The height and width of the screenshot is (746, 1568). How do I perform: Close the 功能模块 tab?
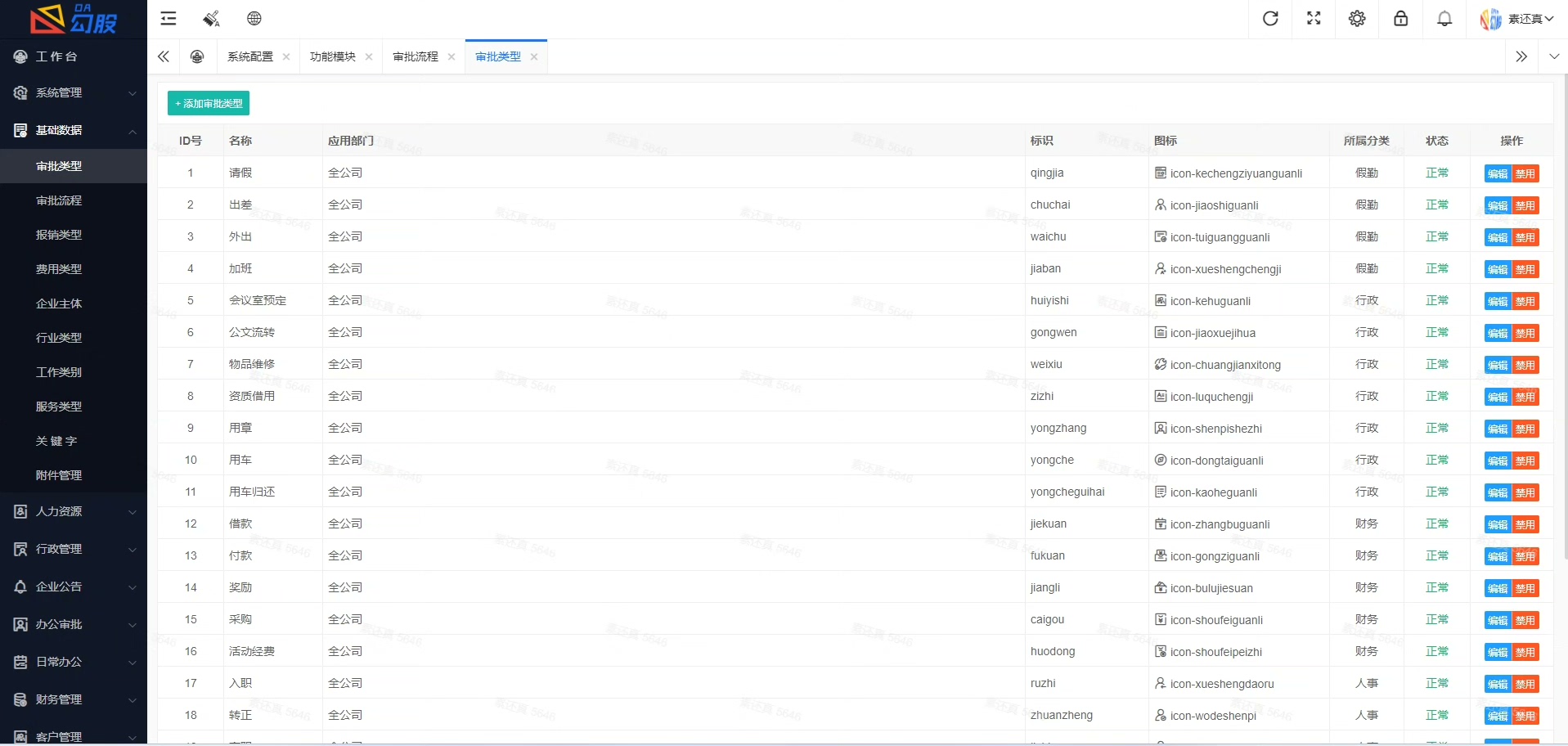(369, 56)
